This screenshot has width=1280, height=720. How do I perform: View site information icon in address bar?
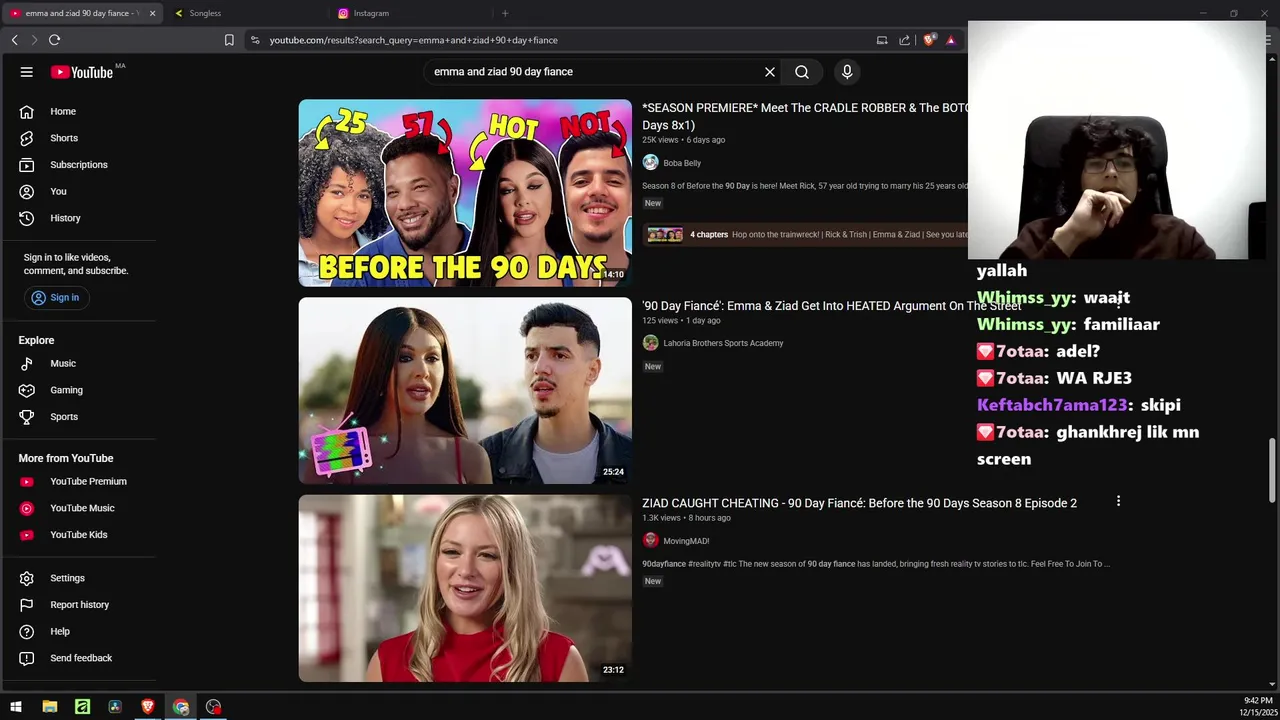click(255, 40)
